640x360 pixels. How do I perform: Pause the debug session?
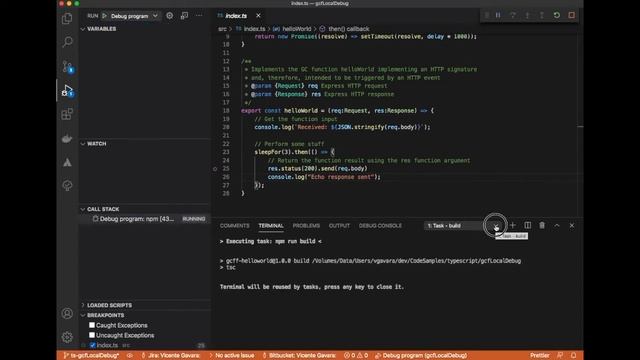coord(498,15)
